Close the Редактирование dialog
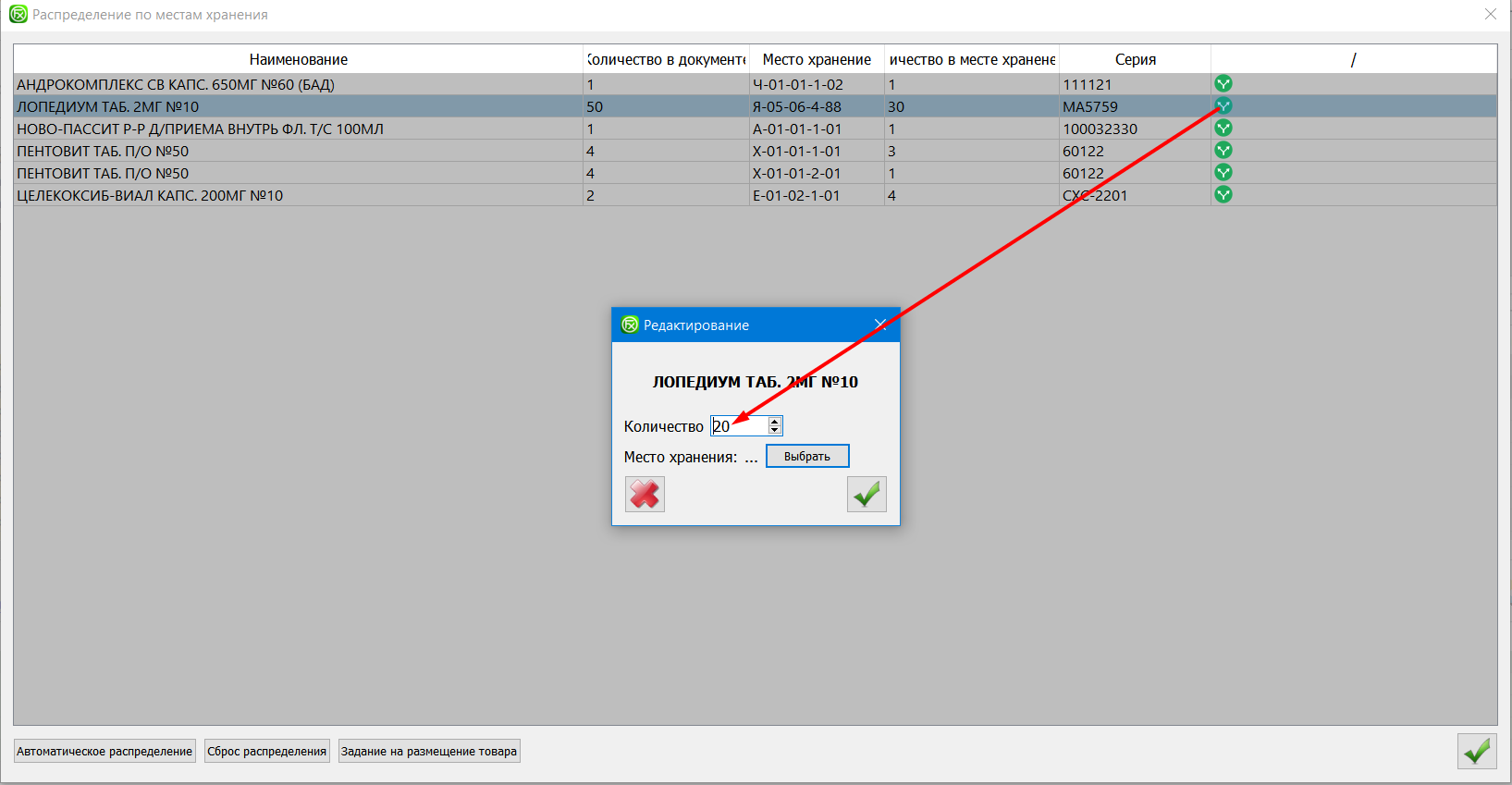 pyautogui.click(x=880, y=325)
